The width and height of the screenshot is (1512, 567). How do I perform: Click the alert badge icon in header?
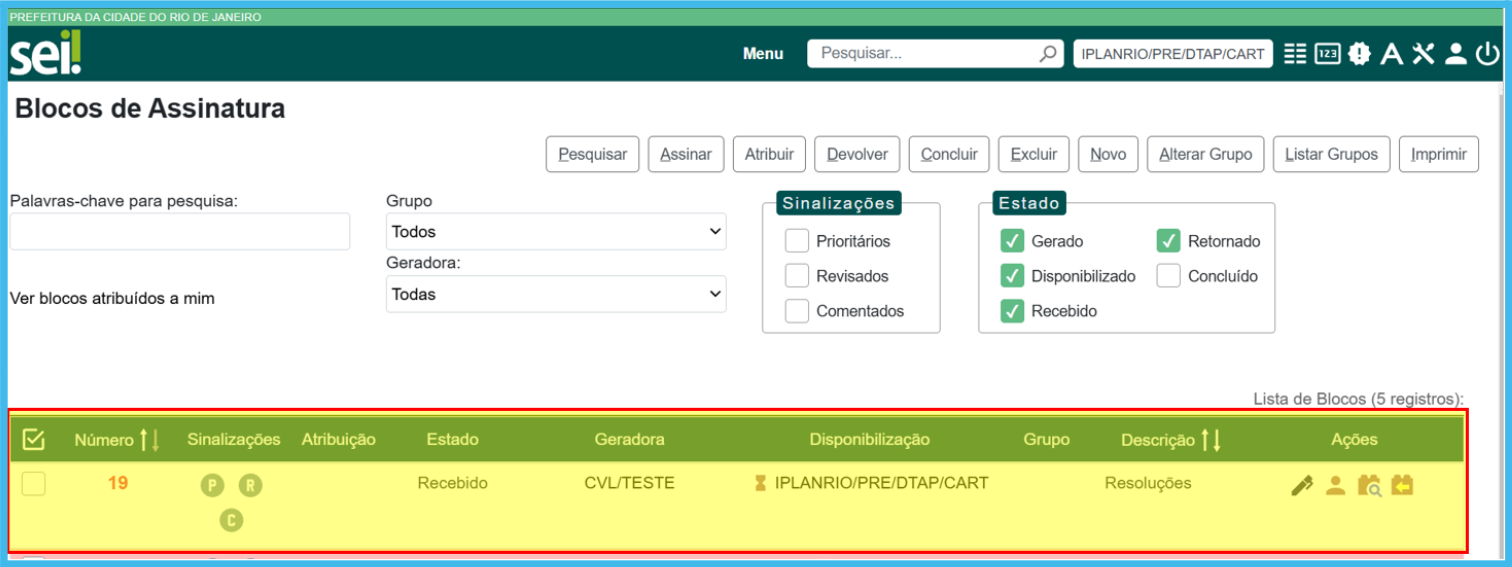click(1358, 54)
